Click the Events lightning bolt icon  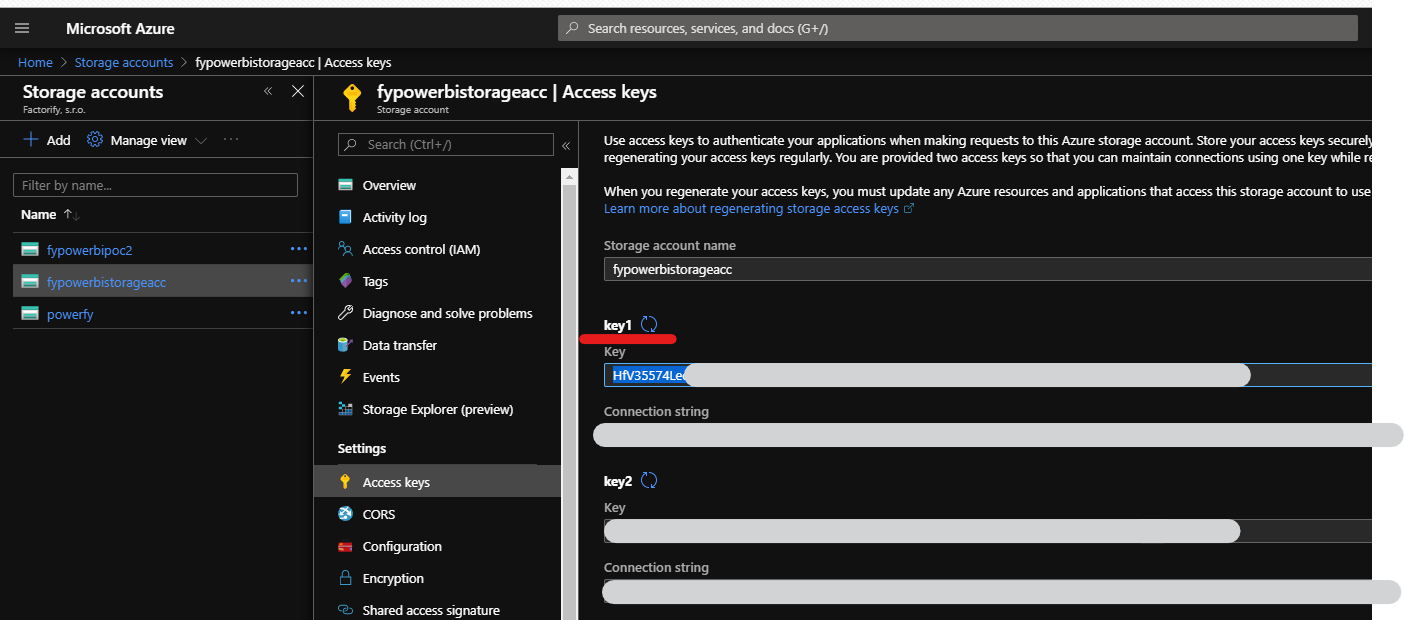click(345, 377)
